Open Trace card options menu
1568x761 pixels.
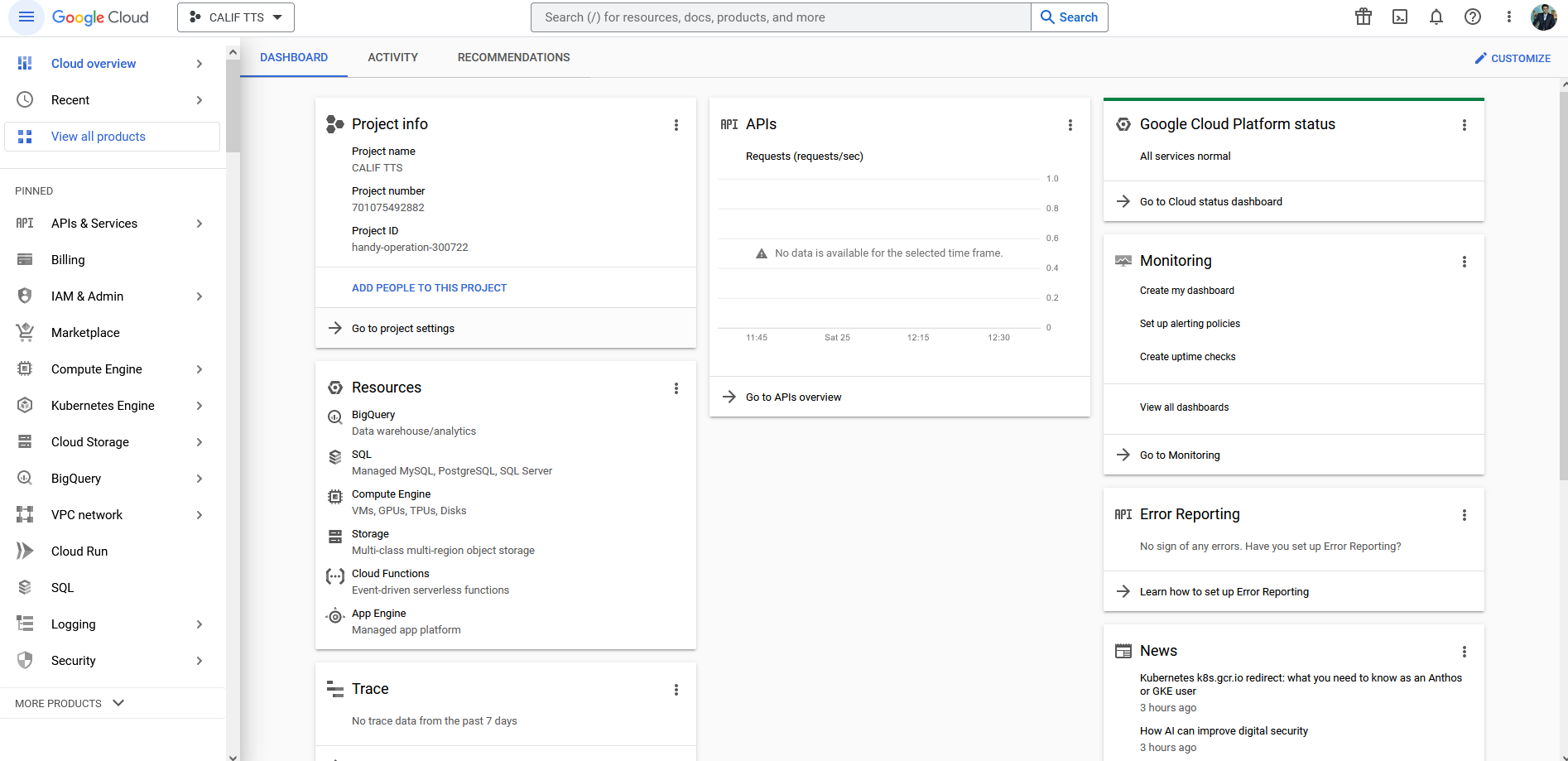[x=676, y=690]
